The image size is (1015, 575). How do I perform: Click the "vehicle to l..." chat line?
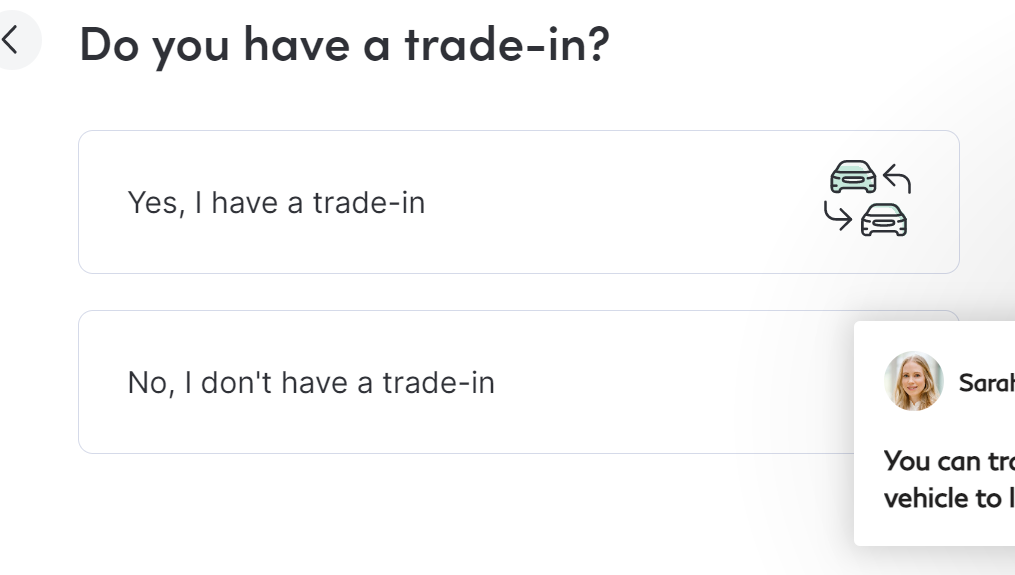coord(948,498)
